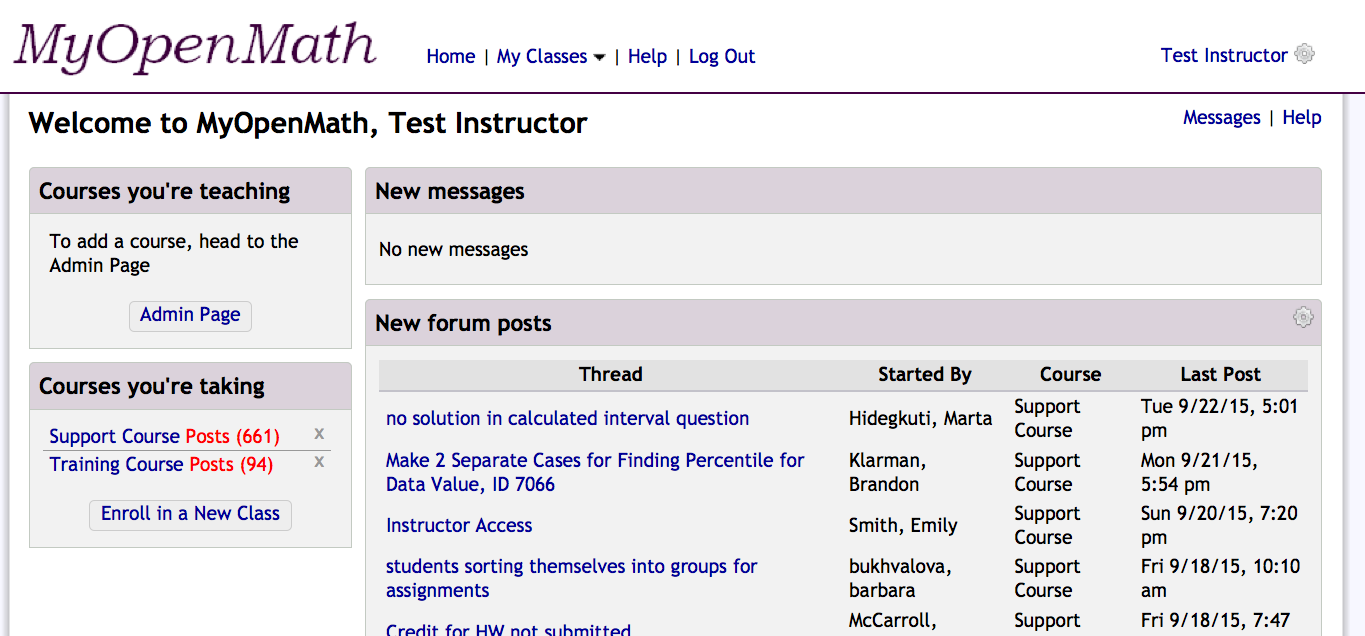This screenshot has height=636, width=1365.
Task: Open thread 'no solution in calculated interval question'
Action: pyautogui.click(x=567, y=418)
